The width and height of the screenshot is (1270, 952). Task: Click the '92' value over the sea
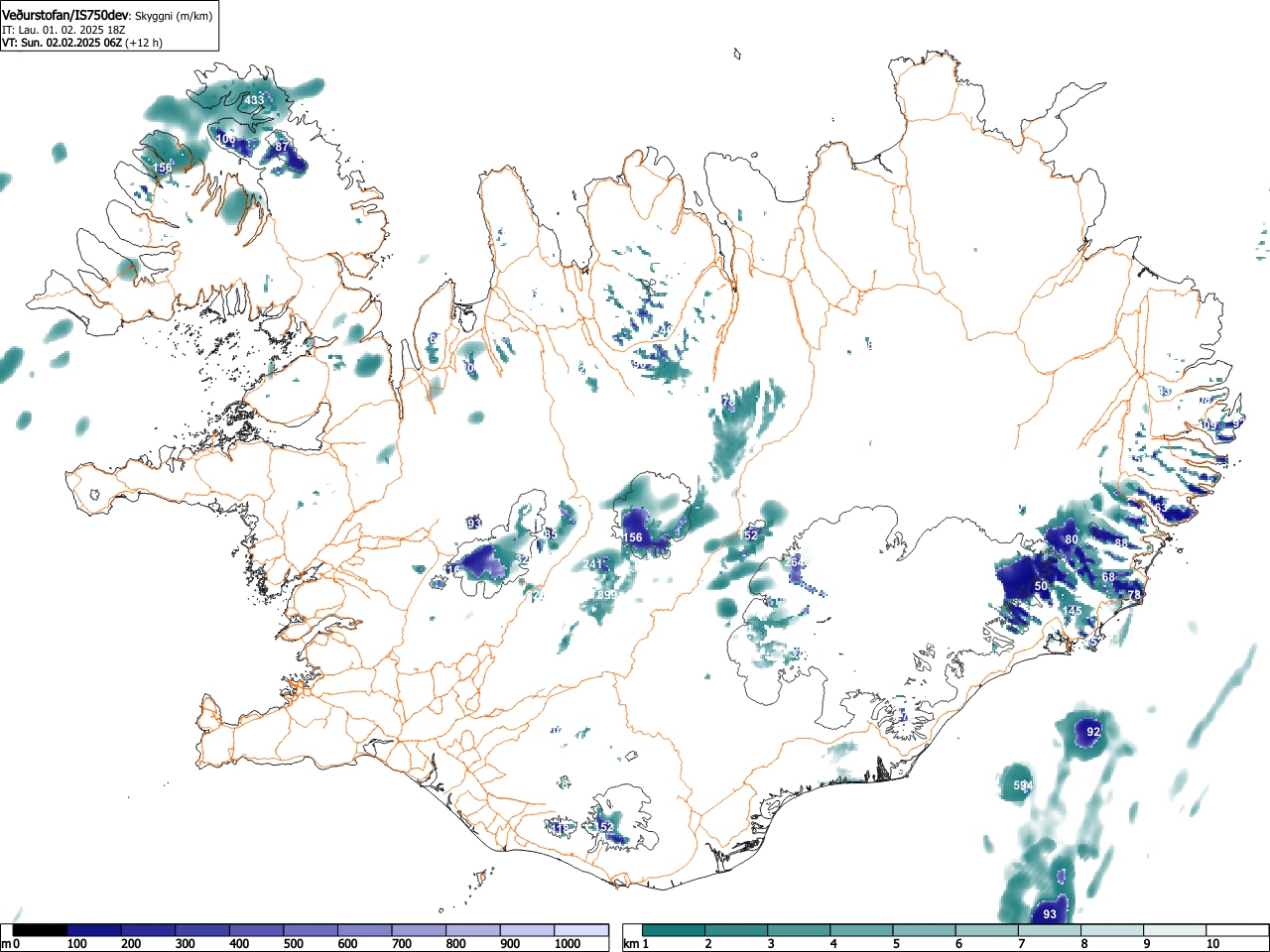pyautogui.click(x=1093, y=732)
